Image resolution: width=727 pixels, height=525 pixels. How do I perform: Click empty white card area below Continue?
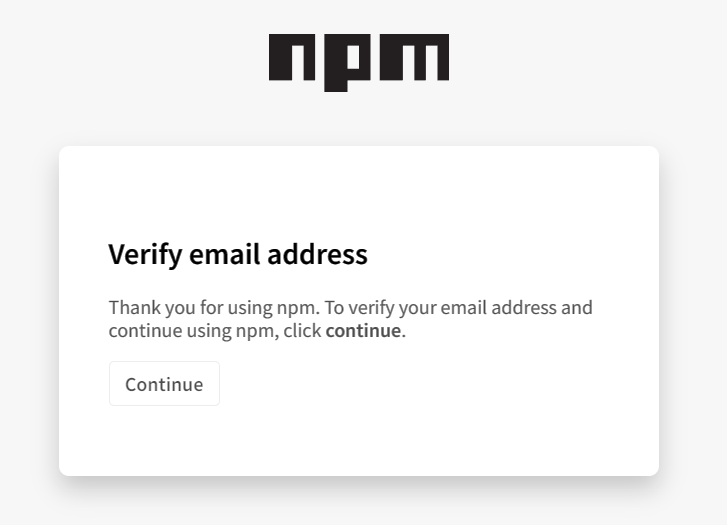pyautogui.click(x=359, y=441)
